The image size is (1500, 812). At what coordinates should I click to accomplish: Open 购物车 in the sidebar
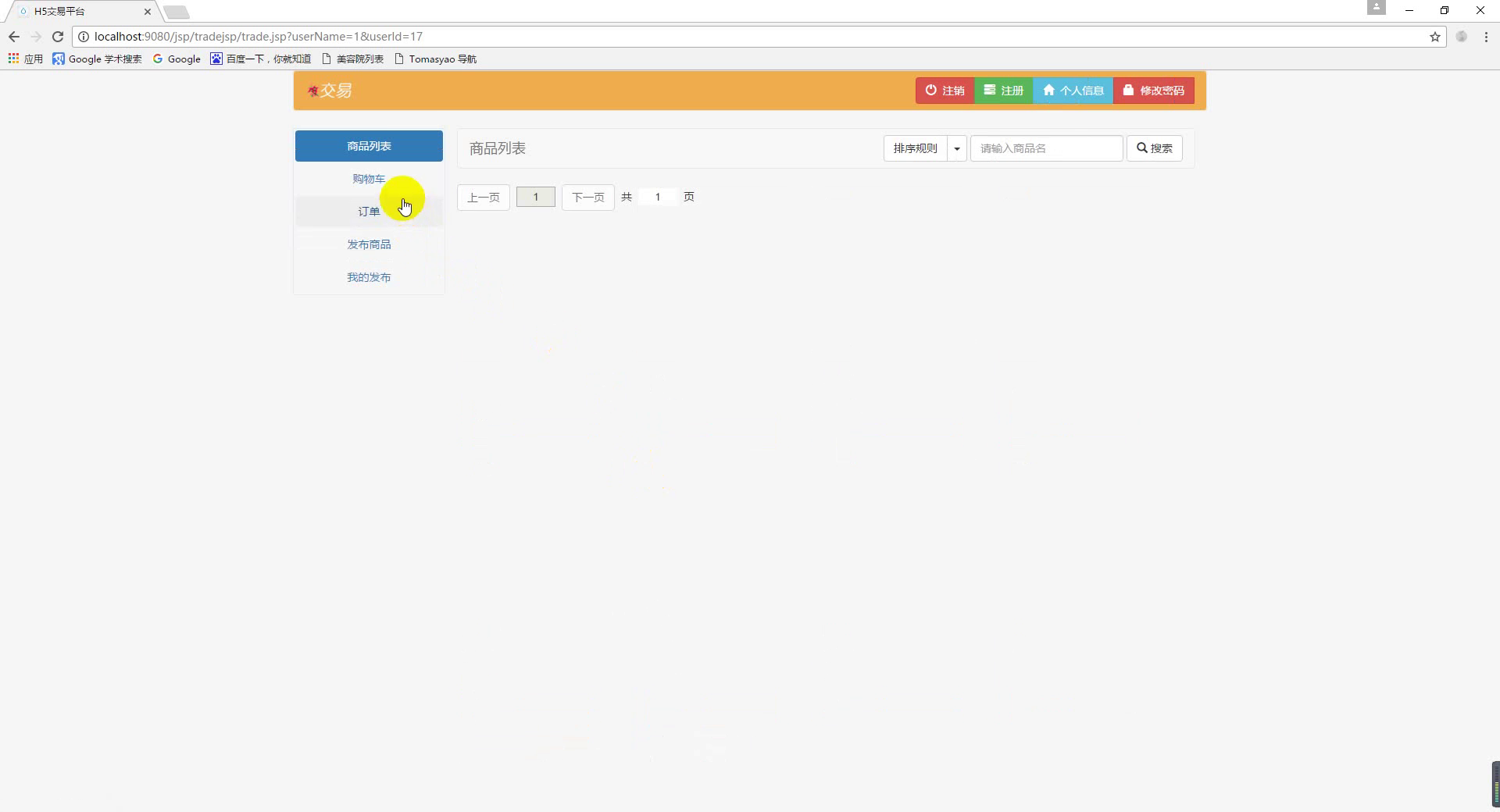tap(369, 179)
